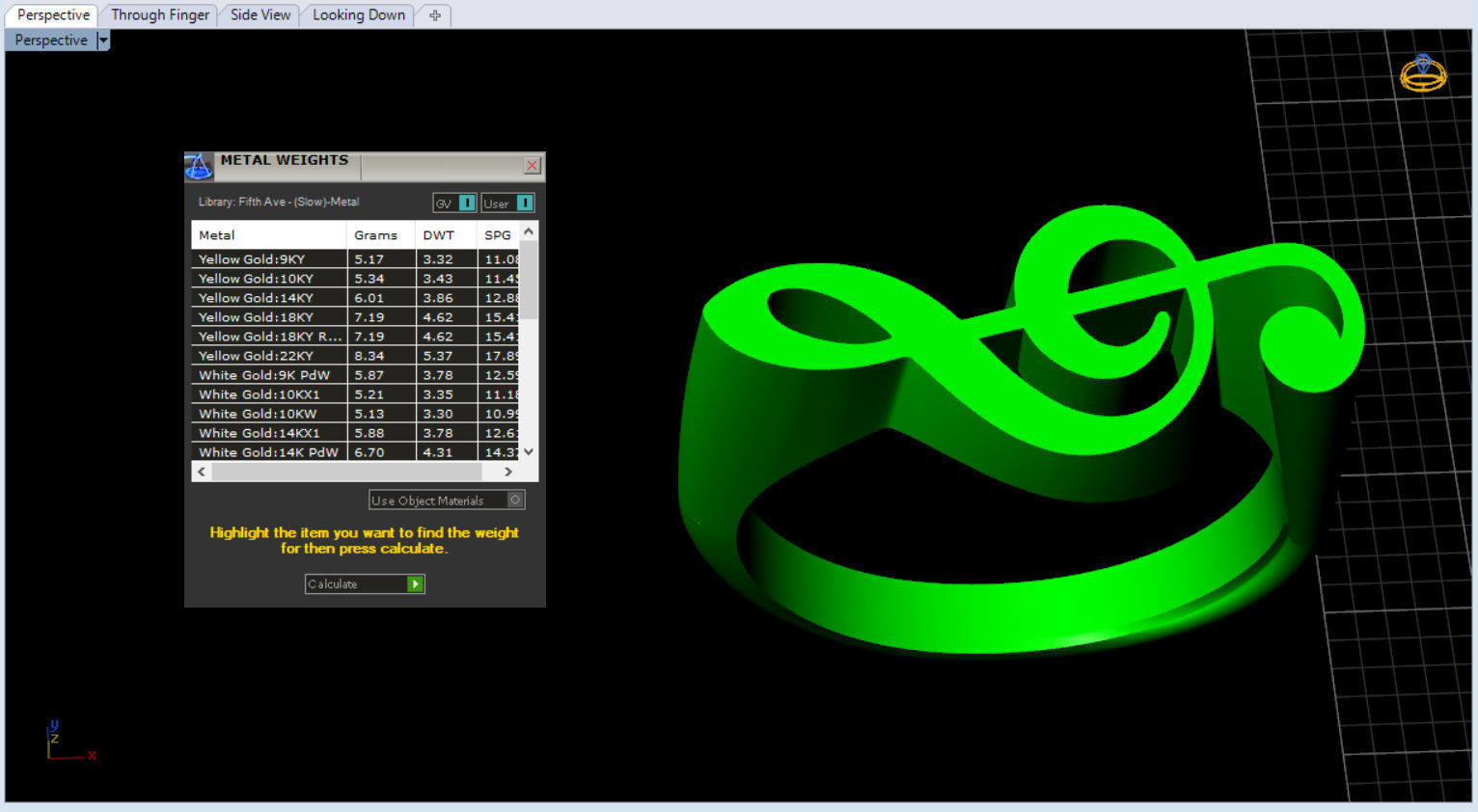Image resolution: width=1478 pixels, height=812 pixels.
Task: Click the green arrow on Calculate
Action: [415, 584]
